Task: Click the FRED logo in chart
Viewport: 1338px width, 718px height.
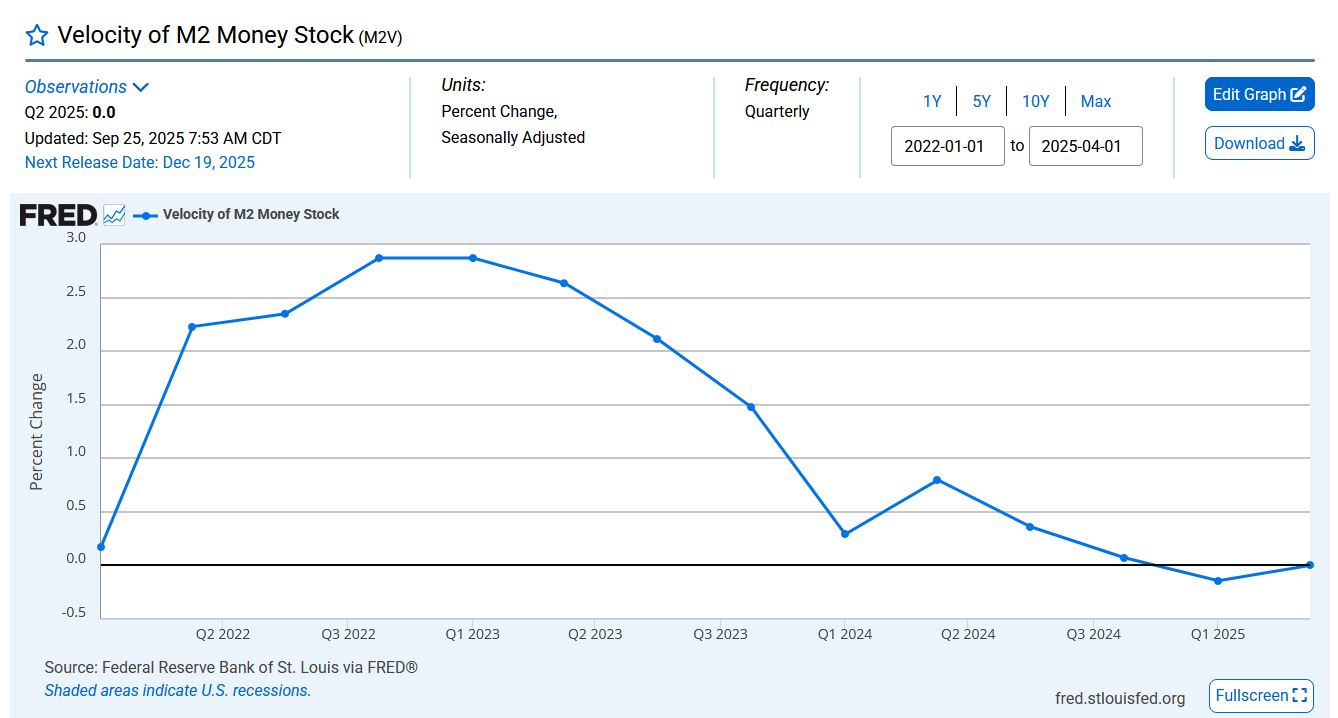Action: coord(58,215)
